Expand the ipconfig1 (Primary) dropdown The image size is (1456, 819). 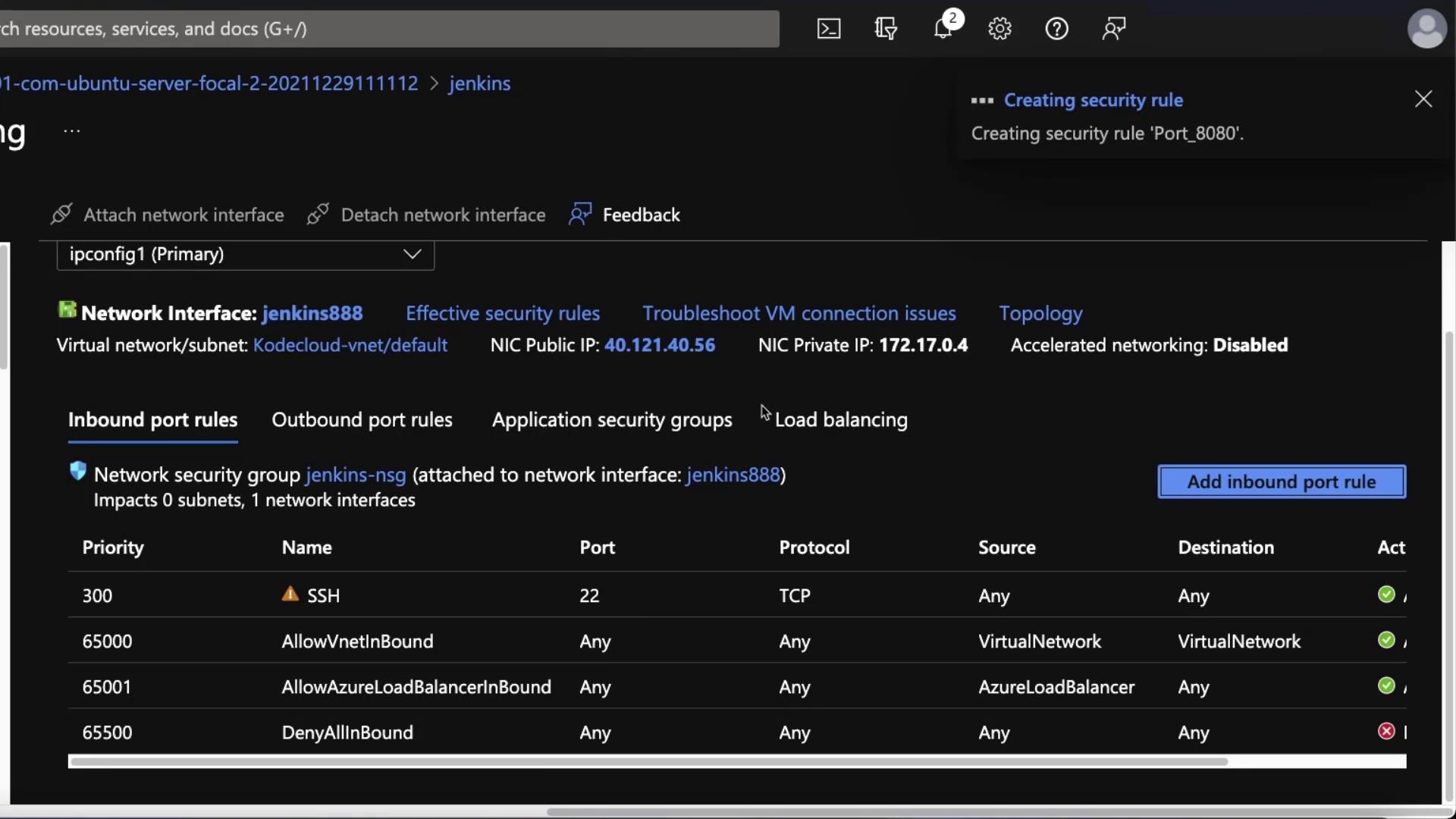(x=245, y=254)
